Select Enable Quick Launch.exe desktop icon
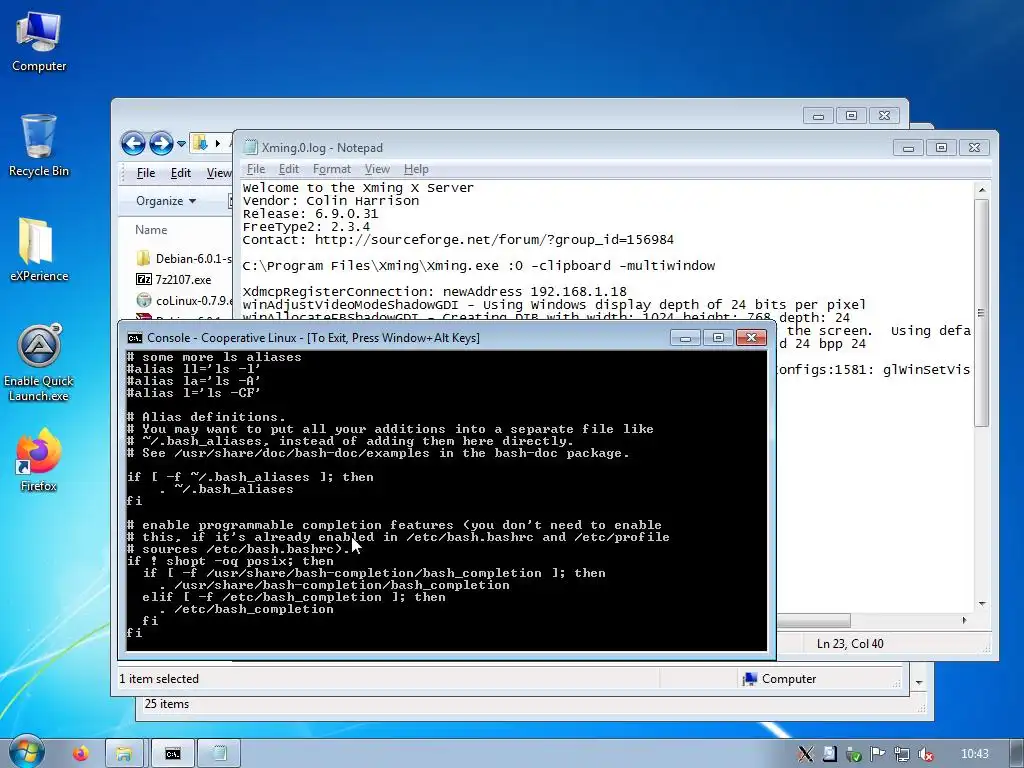Image resolution: width=1024 pixels, height=768 pixels. point(39,363)
